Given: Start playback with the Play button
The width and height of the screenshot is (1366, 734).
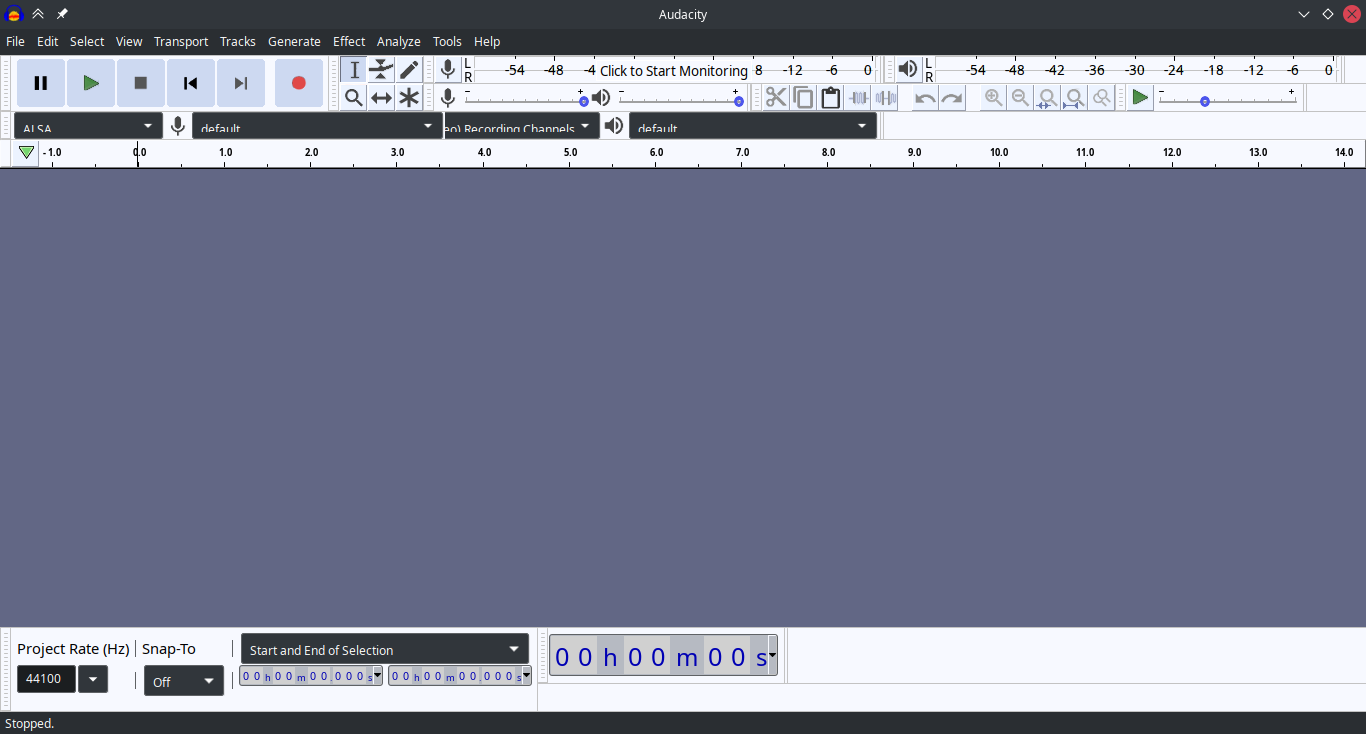Looking at the screenshot, I should coord(91,83).
